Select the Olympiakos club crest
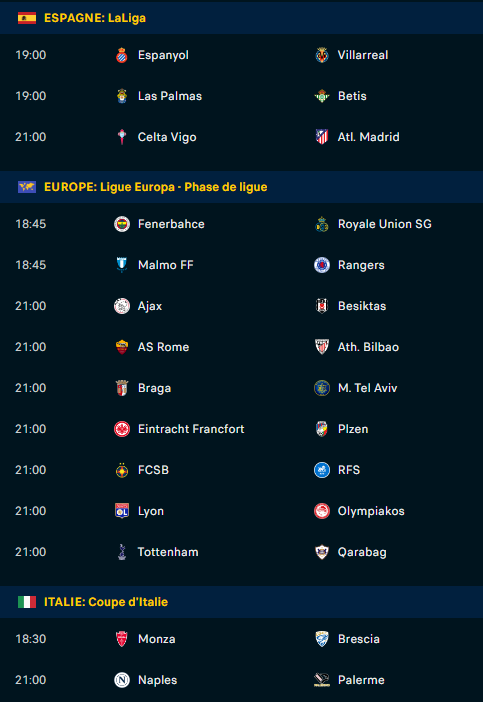 point(322,511)
